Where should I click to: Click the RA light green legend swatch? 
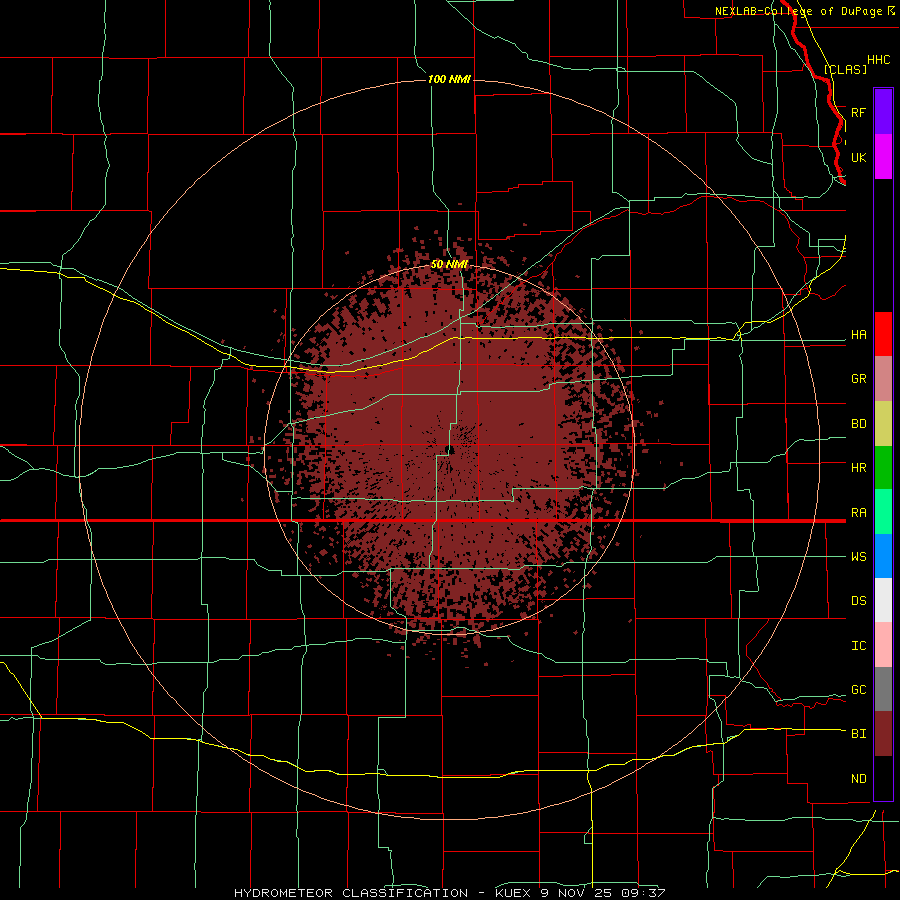(x=883, y=512)
